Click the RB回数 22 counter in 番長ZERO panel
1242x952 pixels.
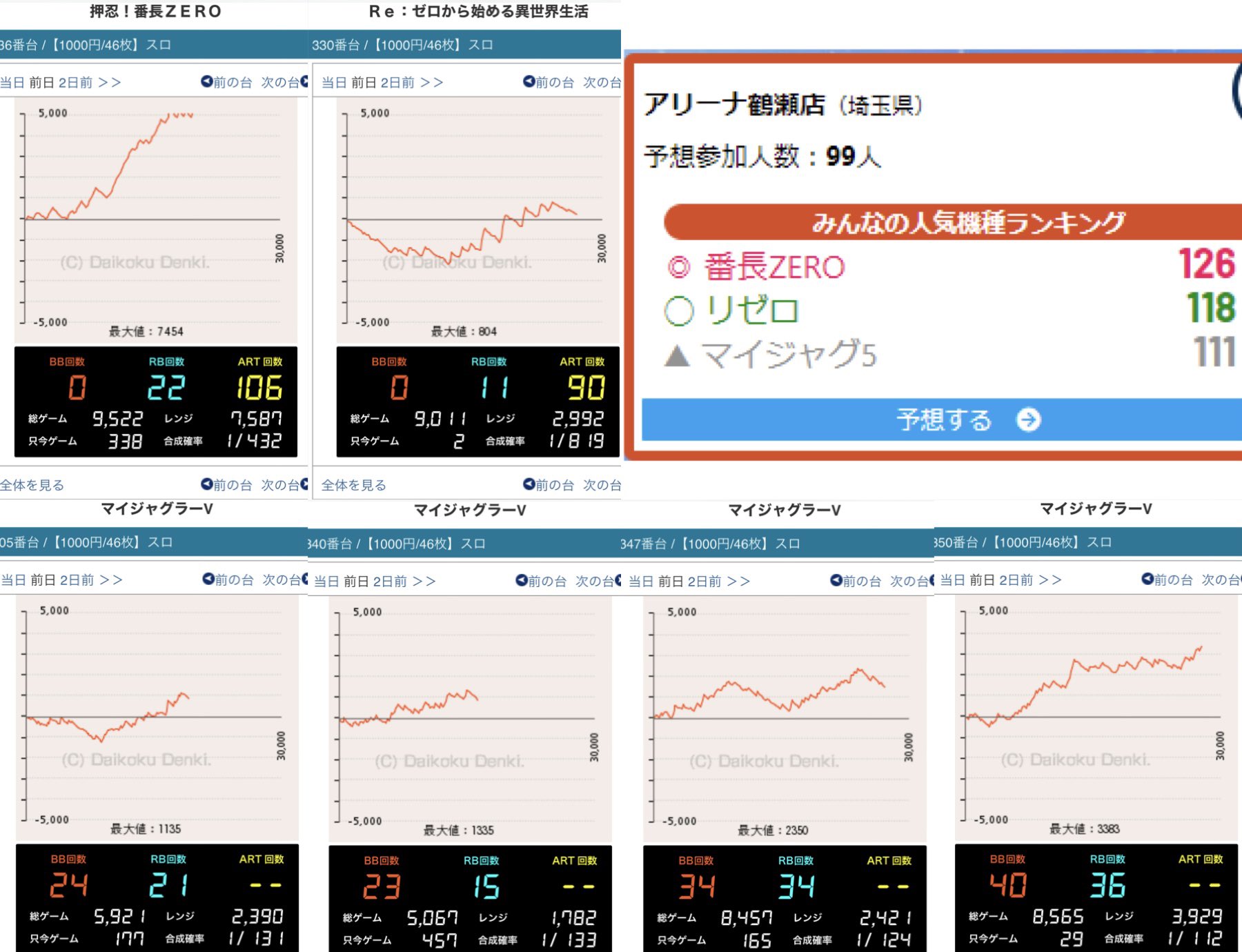point(166,388)
